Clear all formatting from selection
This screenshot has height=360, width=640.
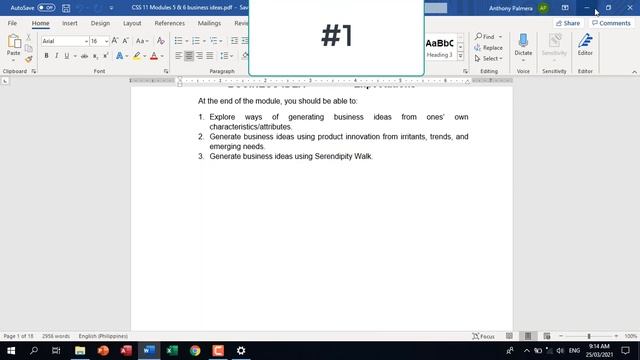click(161, 41)
